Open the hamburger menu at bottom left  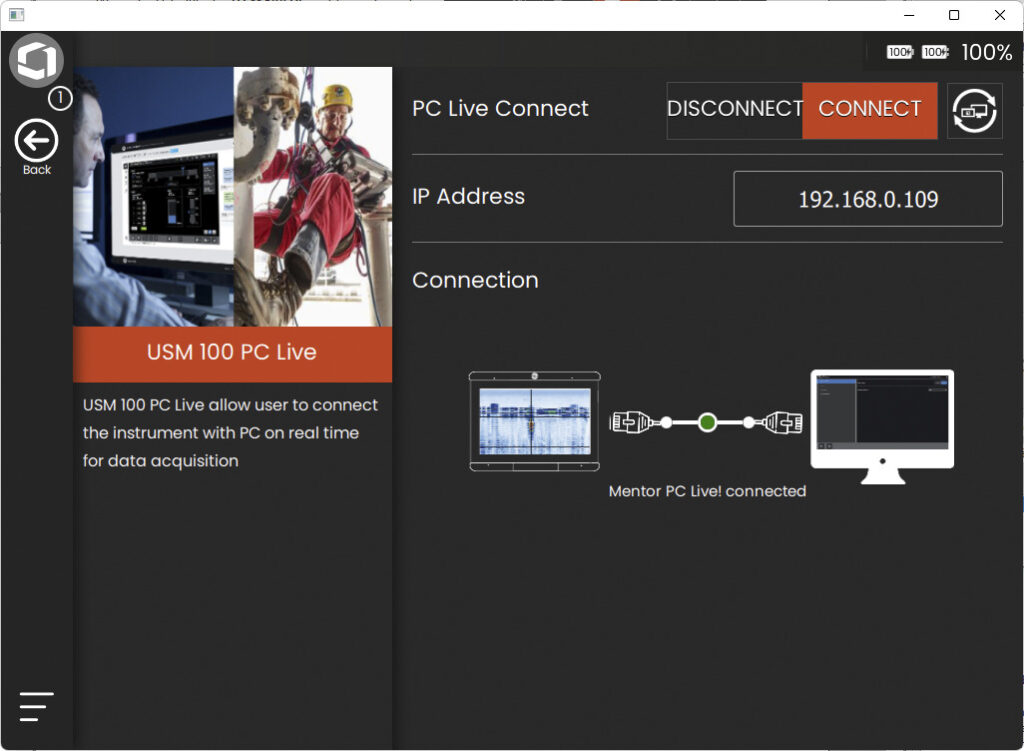coord(37,707)
